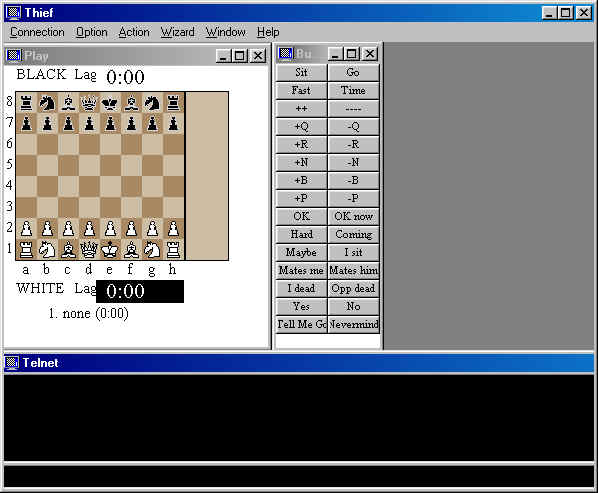This screenshot has width=598, height=493.
Task: Select the white pawn on h2
Action: (x=174, y=229)
